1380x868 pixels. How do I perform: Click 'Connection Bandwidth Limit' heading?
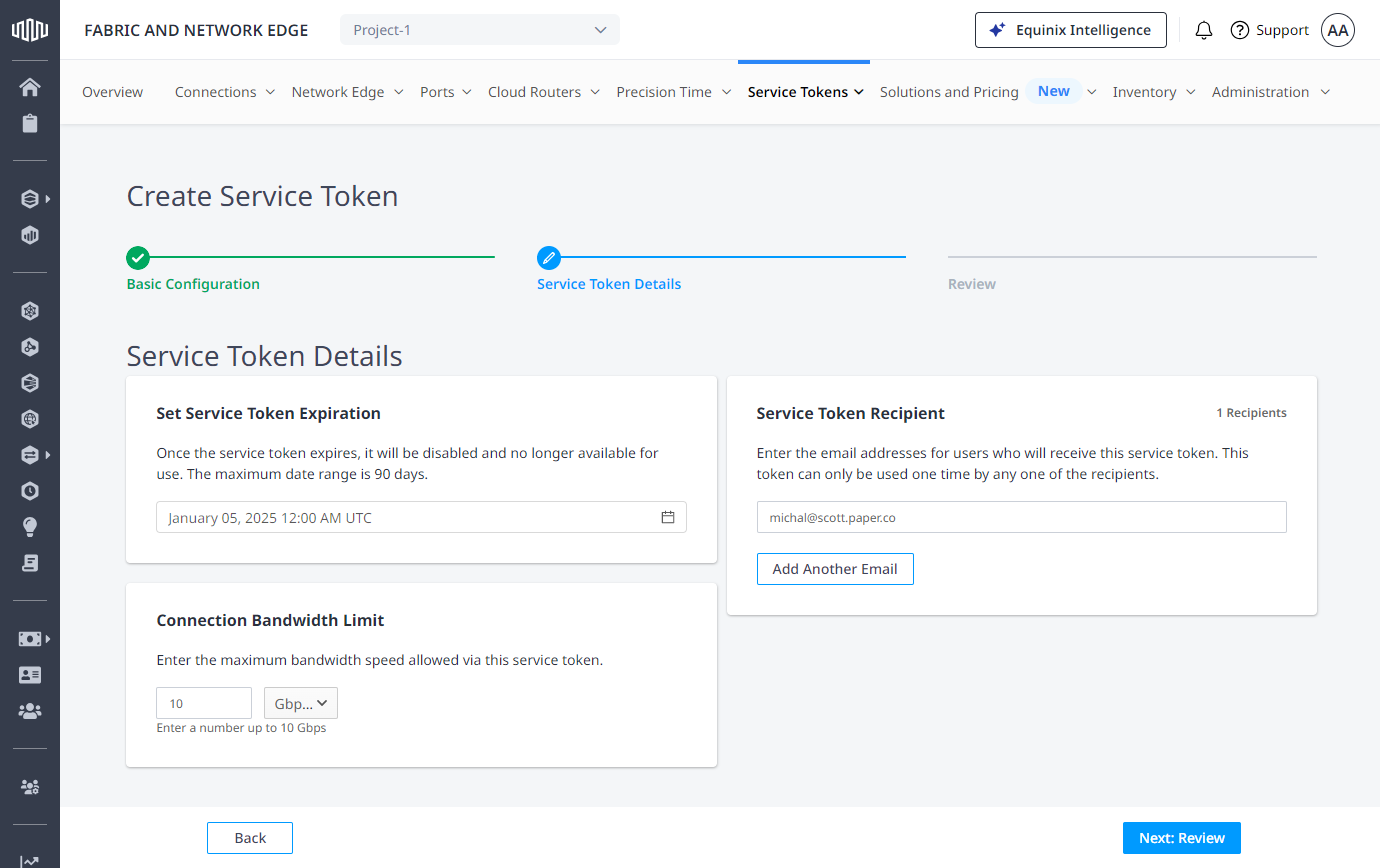[270, 620]
